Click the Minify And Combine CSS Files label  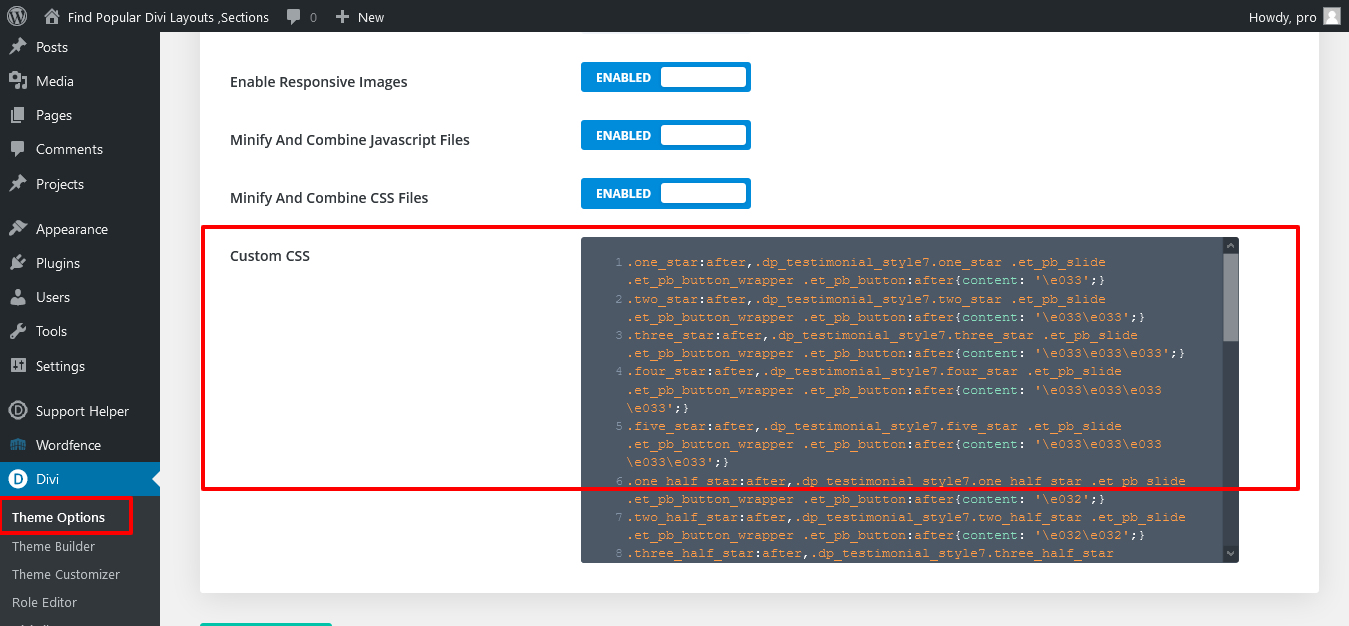click(329, 198)
